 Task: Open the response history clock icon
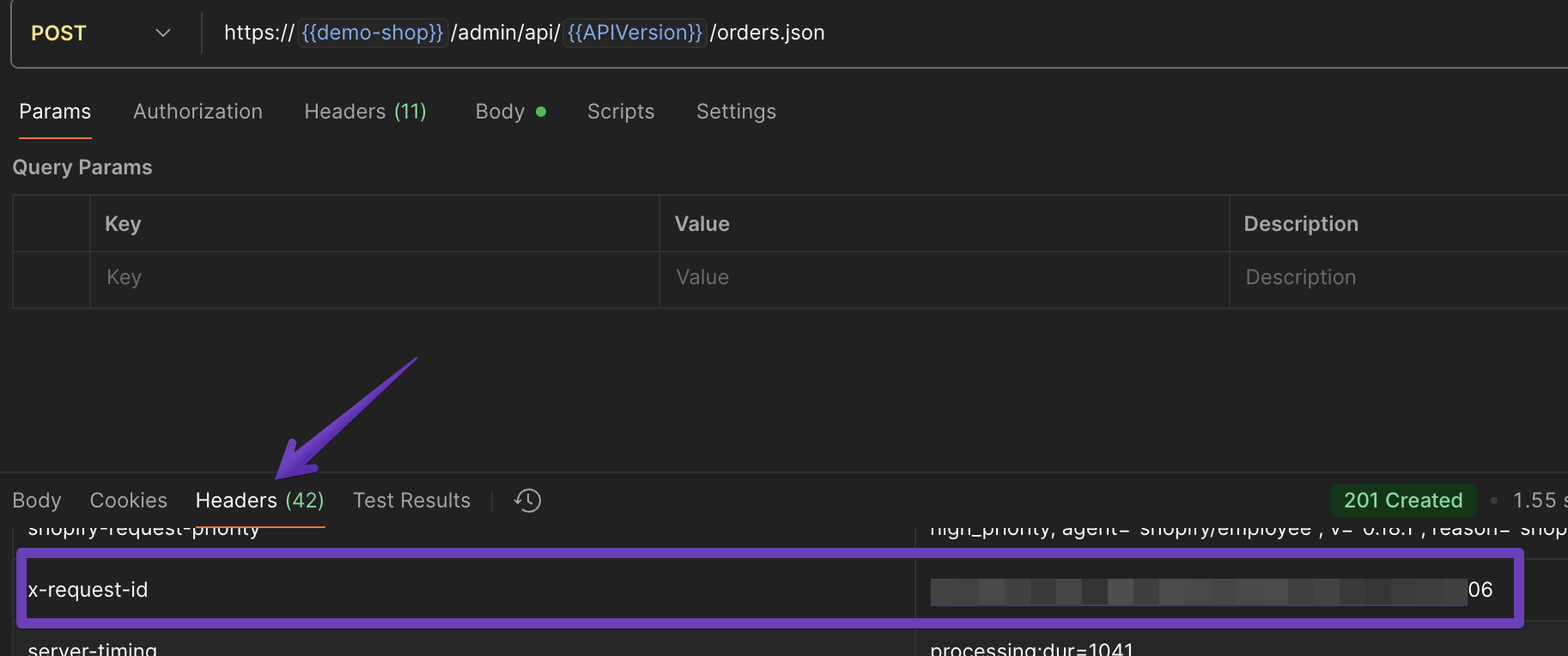[527, 500]
